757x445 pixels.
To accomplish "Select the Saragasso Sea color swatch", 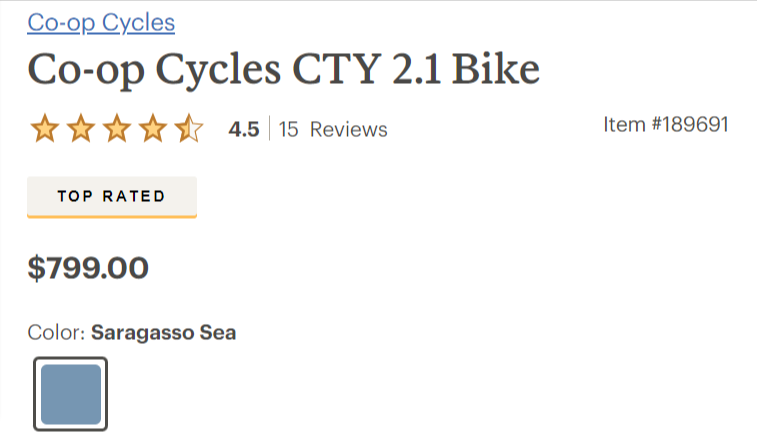I will point(70,394).
